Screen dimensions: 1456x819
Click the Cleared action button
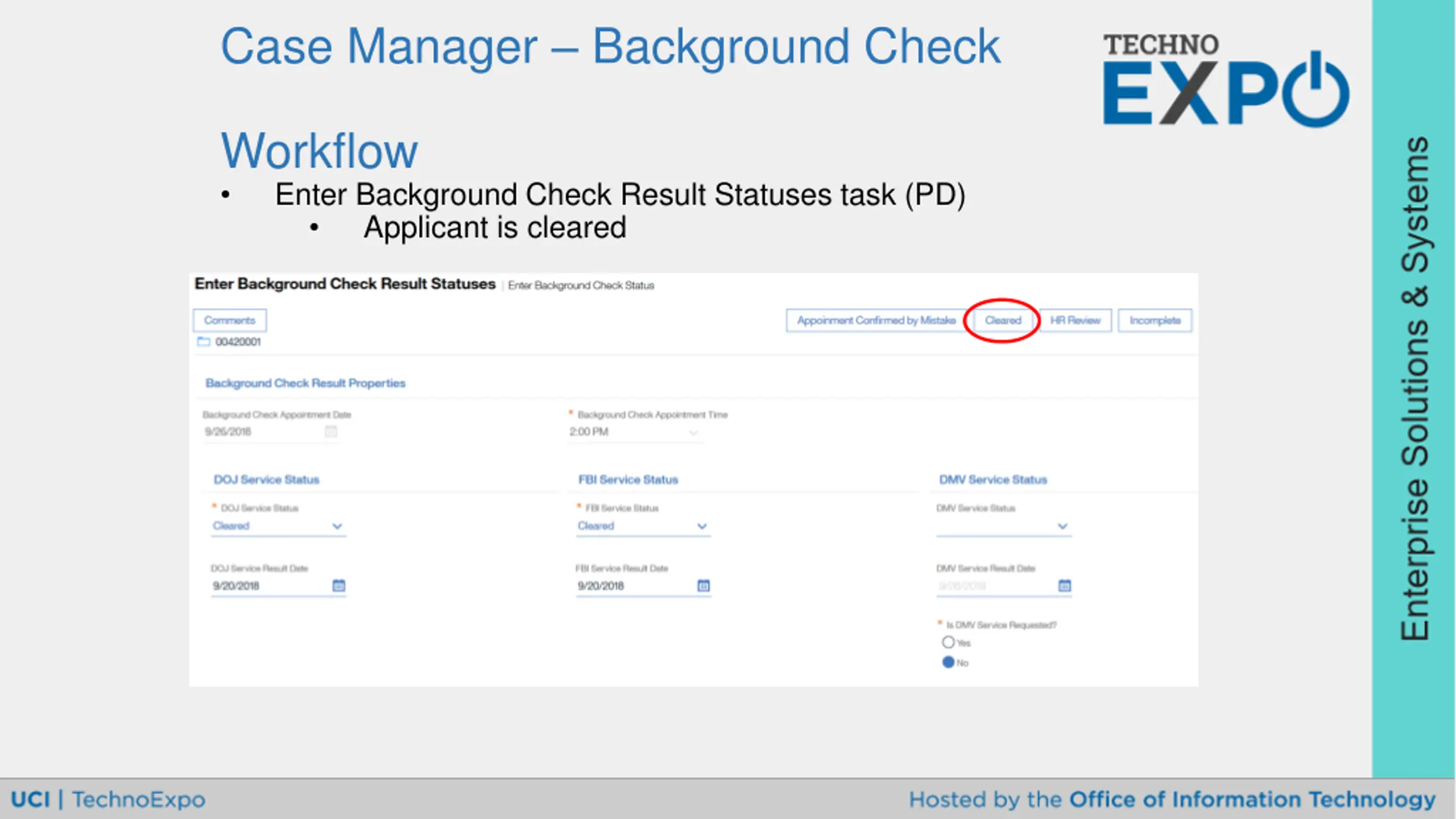pos(1003,320)
